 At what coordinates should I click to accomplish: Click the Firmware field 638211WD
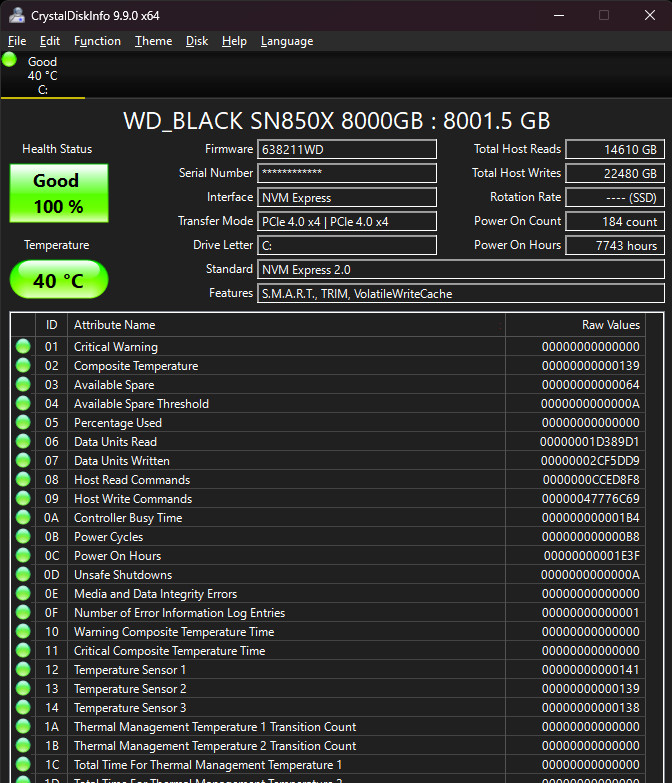pyautogui.click(x=347, y=149)
